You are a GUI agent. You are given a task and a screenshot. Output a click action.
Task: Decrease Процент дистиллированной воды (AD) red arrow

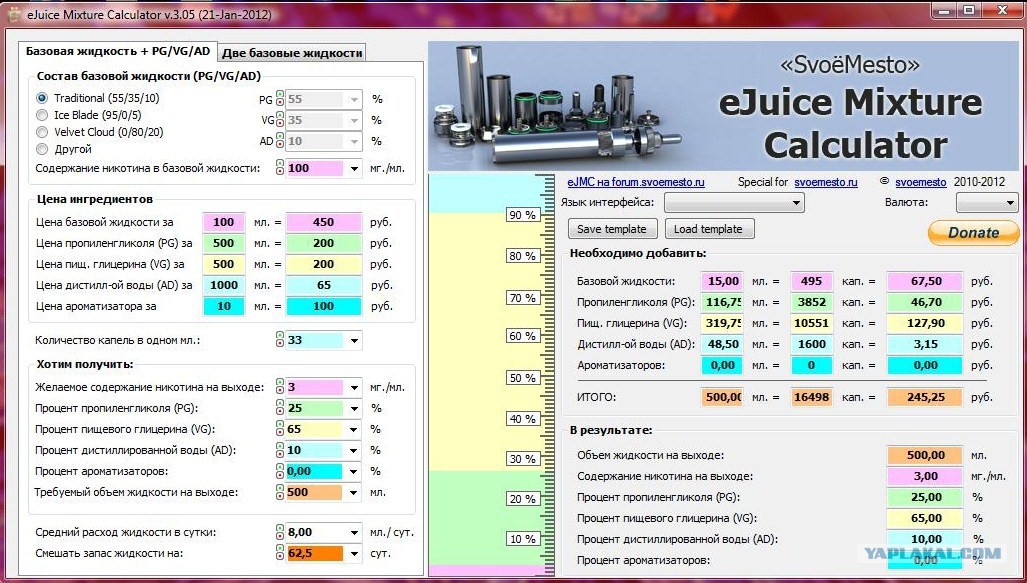pos(280,454)
